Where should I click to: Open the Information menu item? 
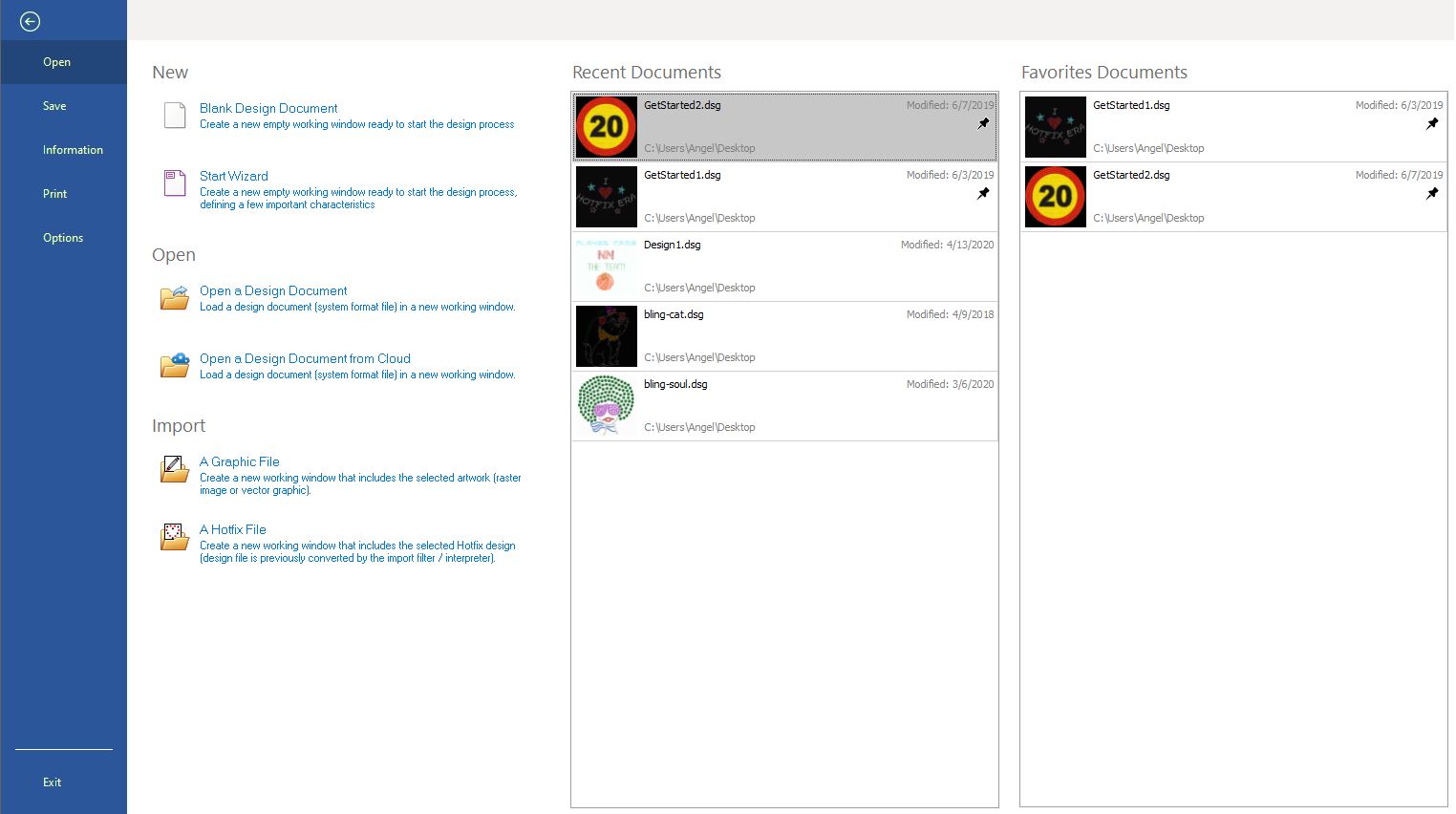pos(73,150)
